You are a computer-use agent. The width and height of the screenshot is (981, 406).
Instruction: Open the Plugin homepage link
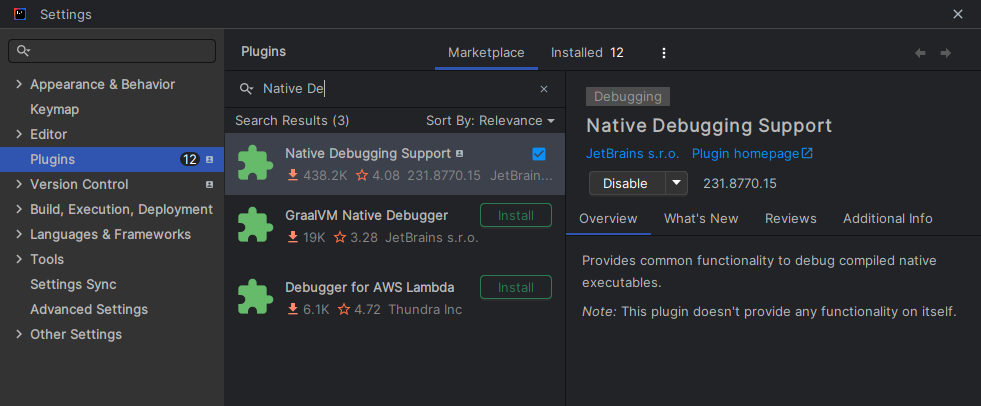click(x=752, y=154)
